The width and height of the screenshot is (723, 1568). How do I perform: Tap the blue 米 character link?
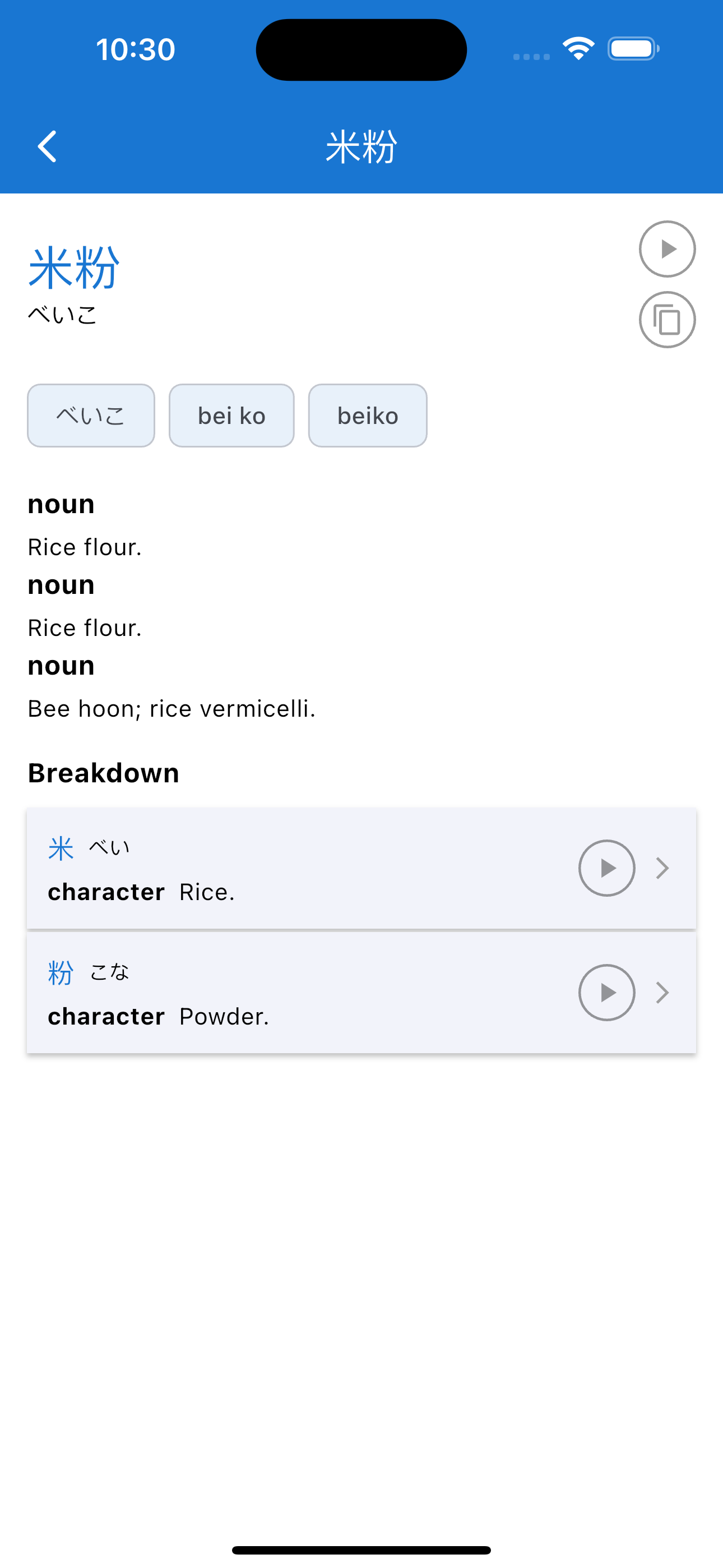pos(61,848)
